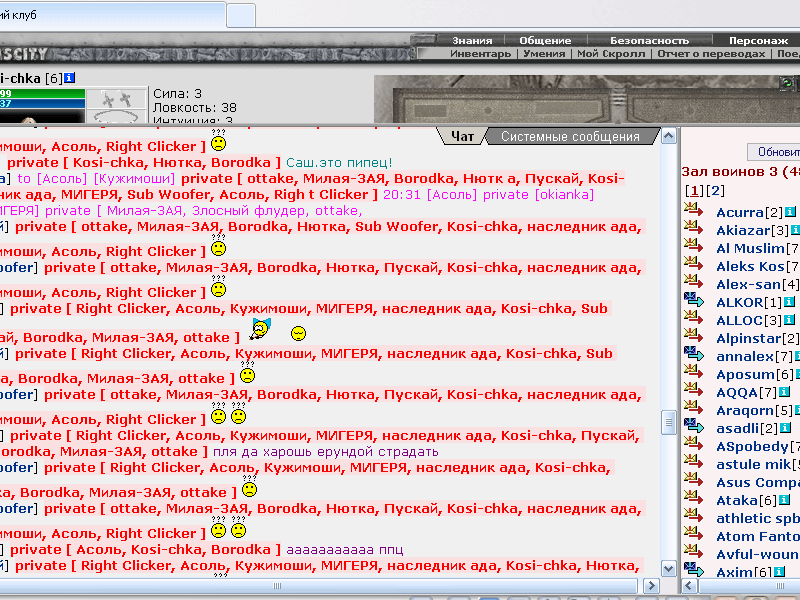
Task: Open the Знания menu
Action: 472,40
